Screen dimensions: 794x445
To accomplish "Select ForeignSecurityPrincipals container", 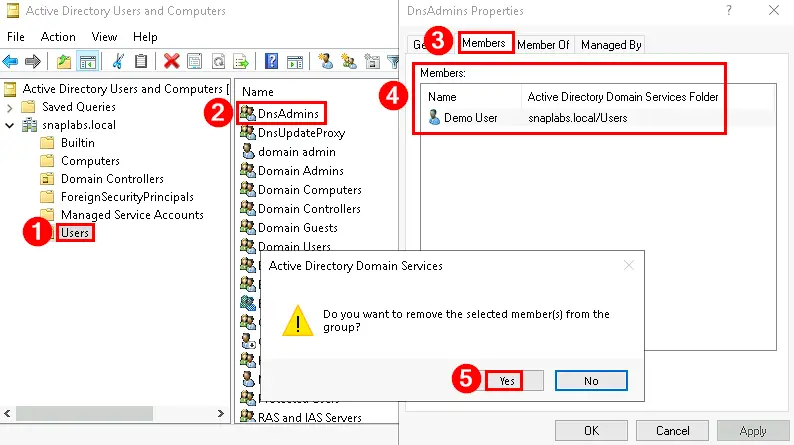I will pyautogui.click(x=127, y=197).
